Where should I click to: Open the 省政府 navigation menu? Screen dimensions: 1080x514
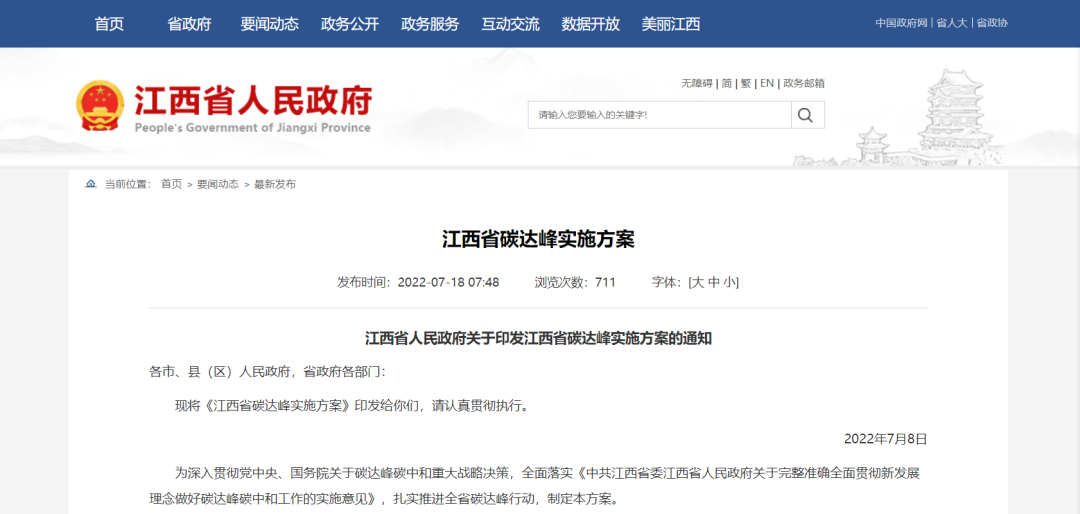point(189,24)
